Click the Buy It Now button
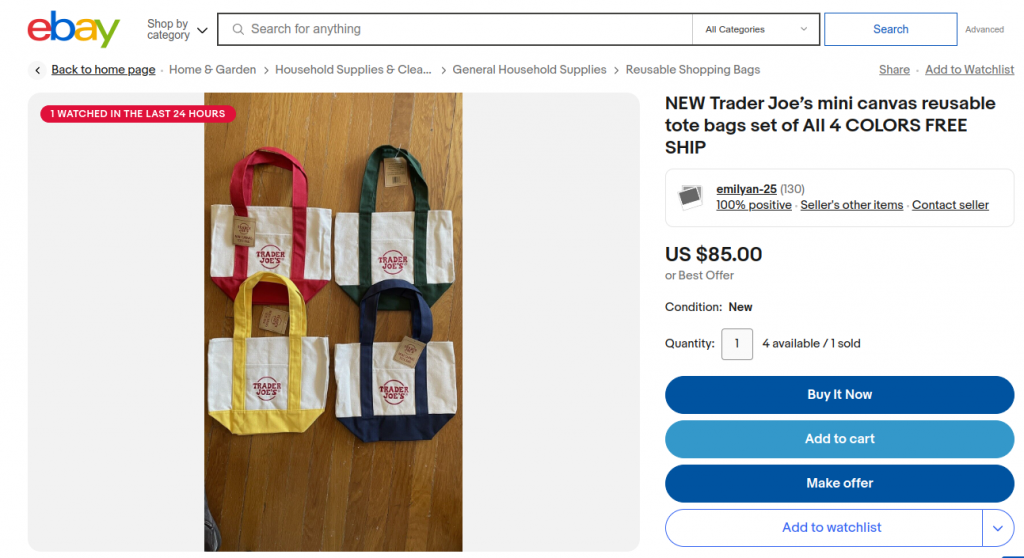 pyautogui.click(x=839, y=395)
